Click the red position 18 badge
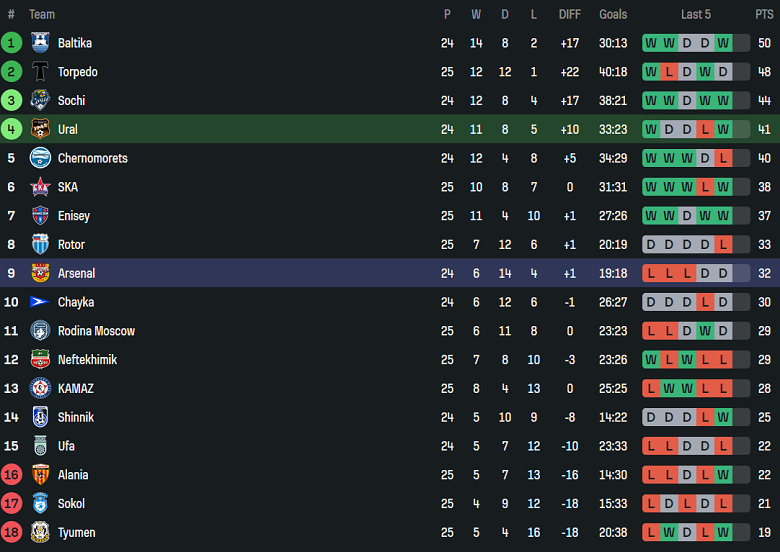Image resolution: width=780 pixels, height=552 pixels. (12, 533)
